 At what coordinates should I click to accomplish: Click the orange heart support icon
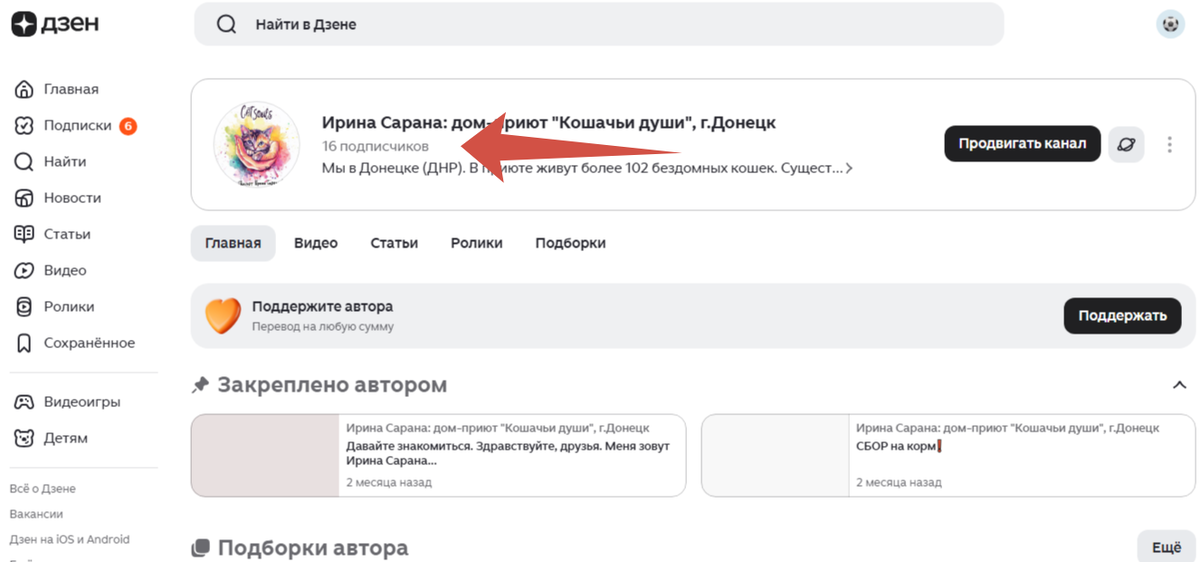point(223,315)
